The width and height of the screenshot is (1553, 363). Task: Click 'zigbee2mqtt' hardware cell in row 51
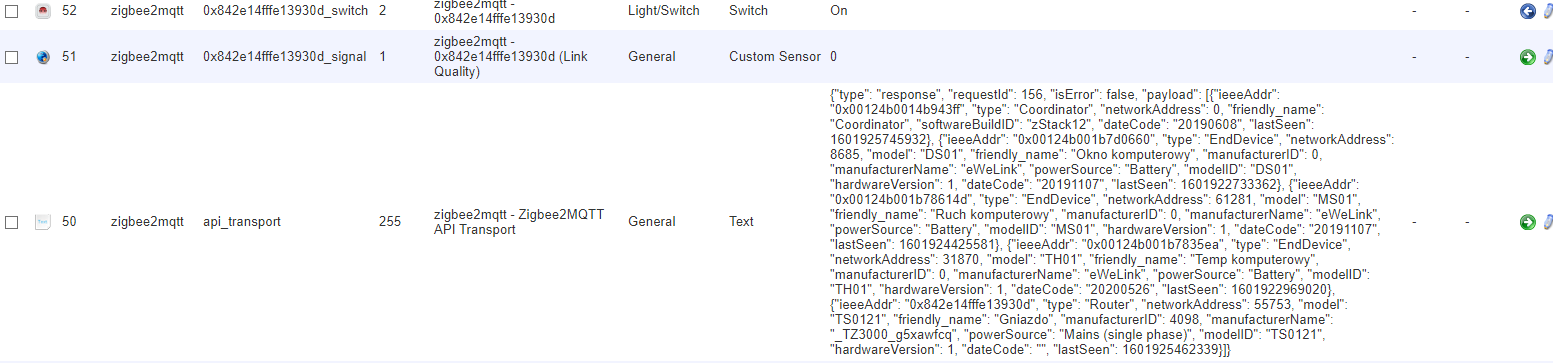tap(147, 57)
